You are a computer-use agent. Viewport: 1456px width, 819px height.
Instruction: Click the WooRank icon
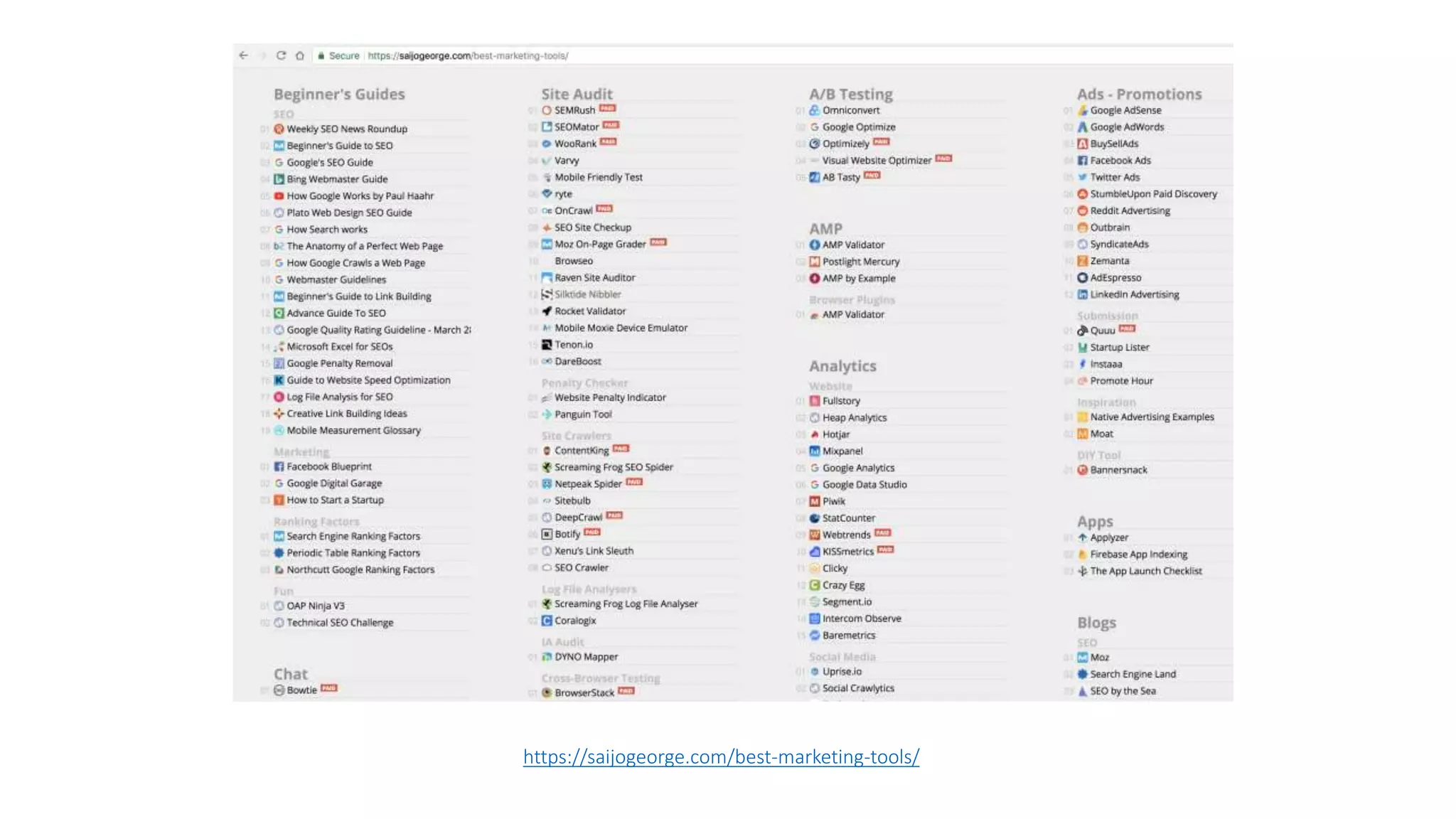pyautogui.click(x=547, y=144)
